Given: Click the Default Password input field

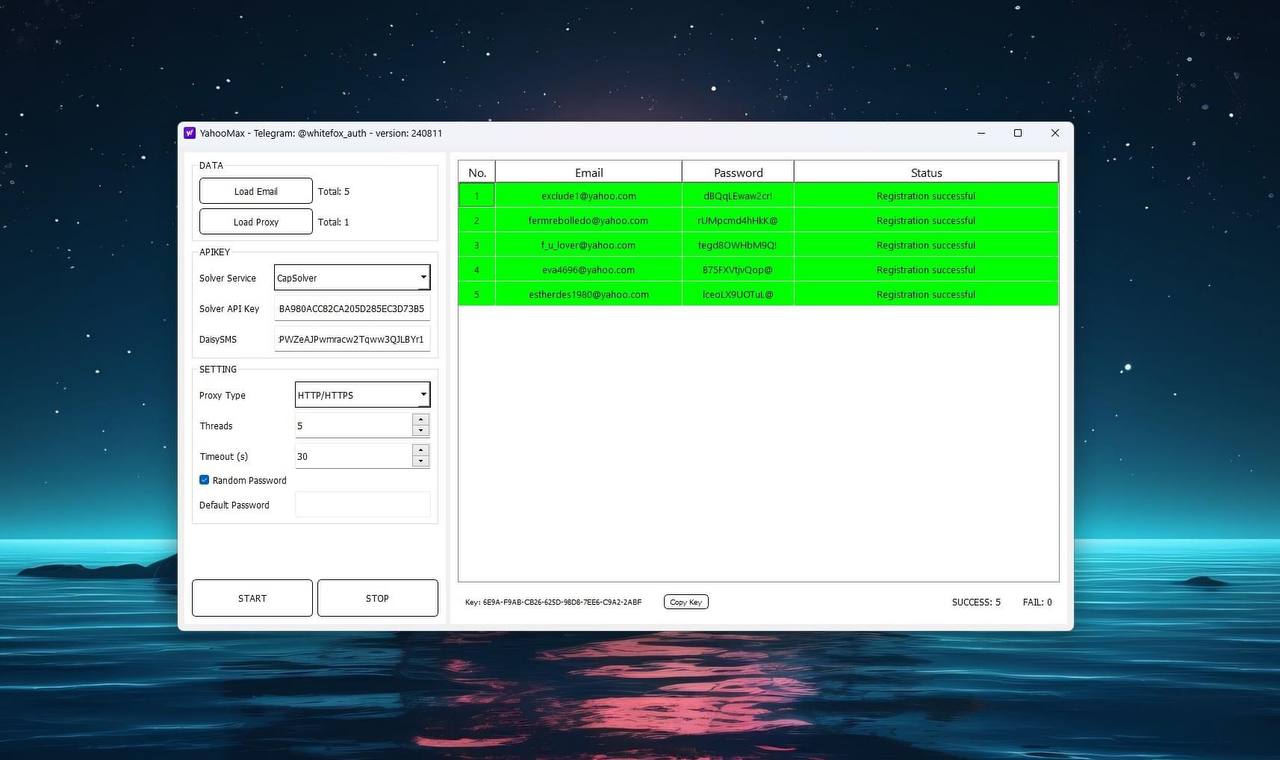Looking at the screenshot, I should (363, 505).
